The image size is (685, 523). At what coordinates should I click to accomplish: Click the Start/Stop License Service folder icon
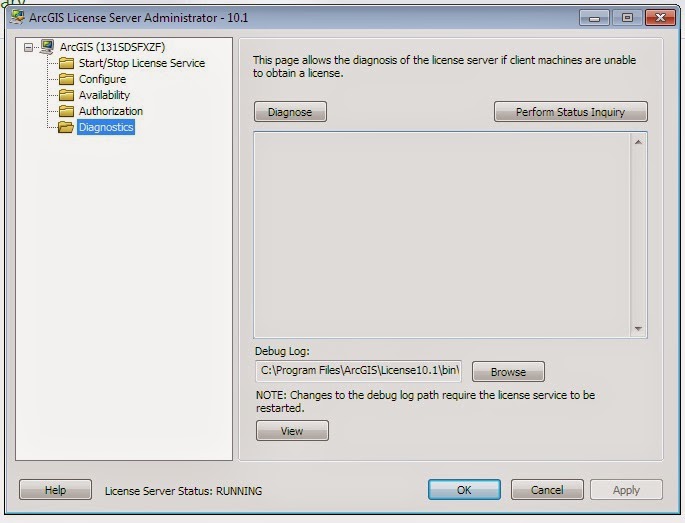point(66,63)
